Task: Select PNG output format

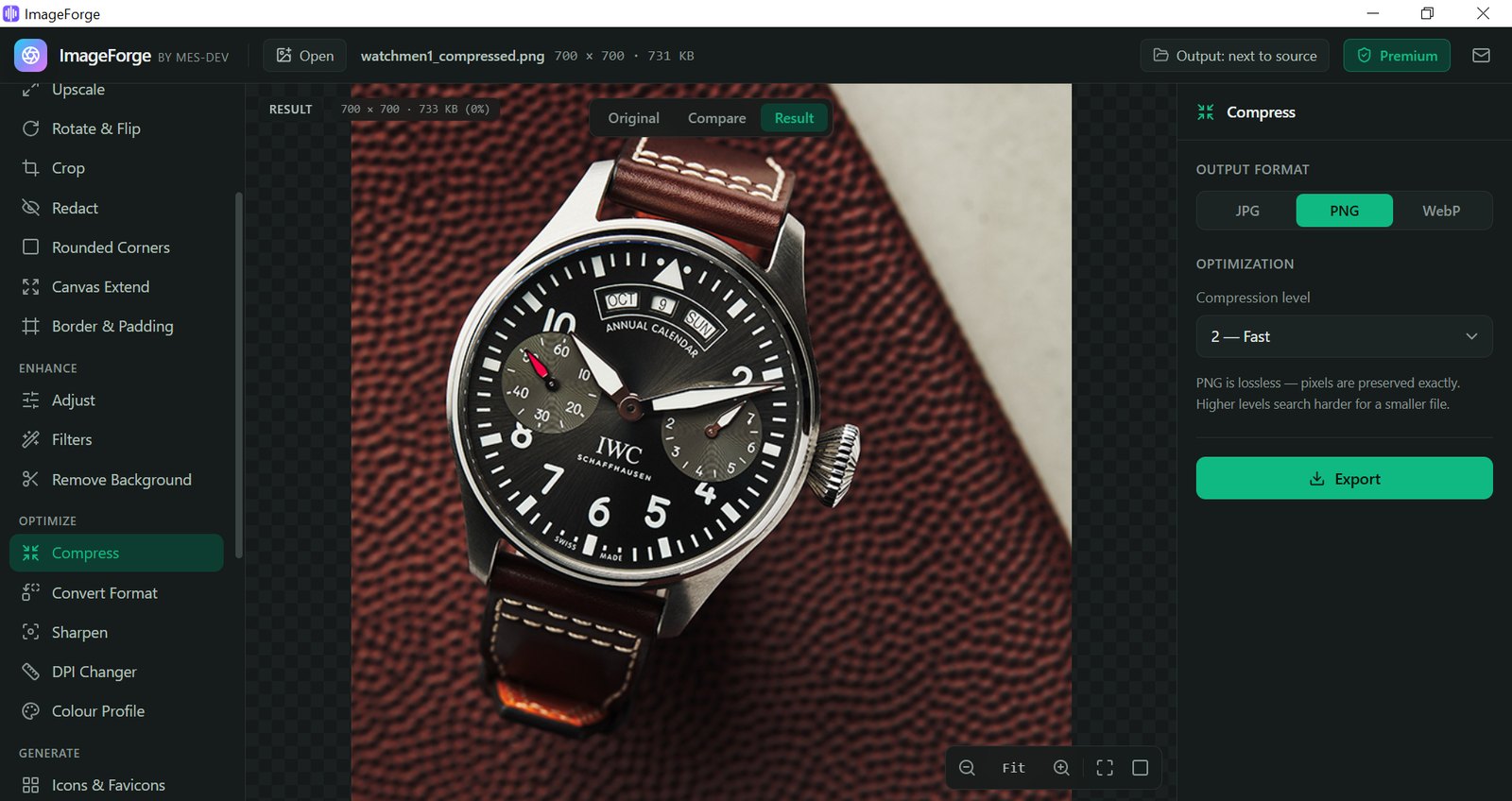Action: tap(1344, 211)
